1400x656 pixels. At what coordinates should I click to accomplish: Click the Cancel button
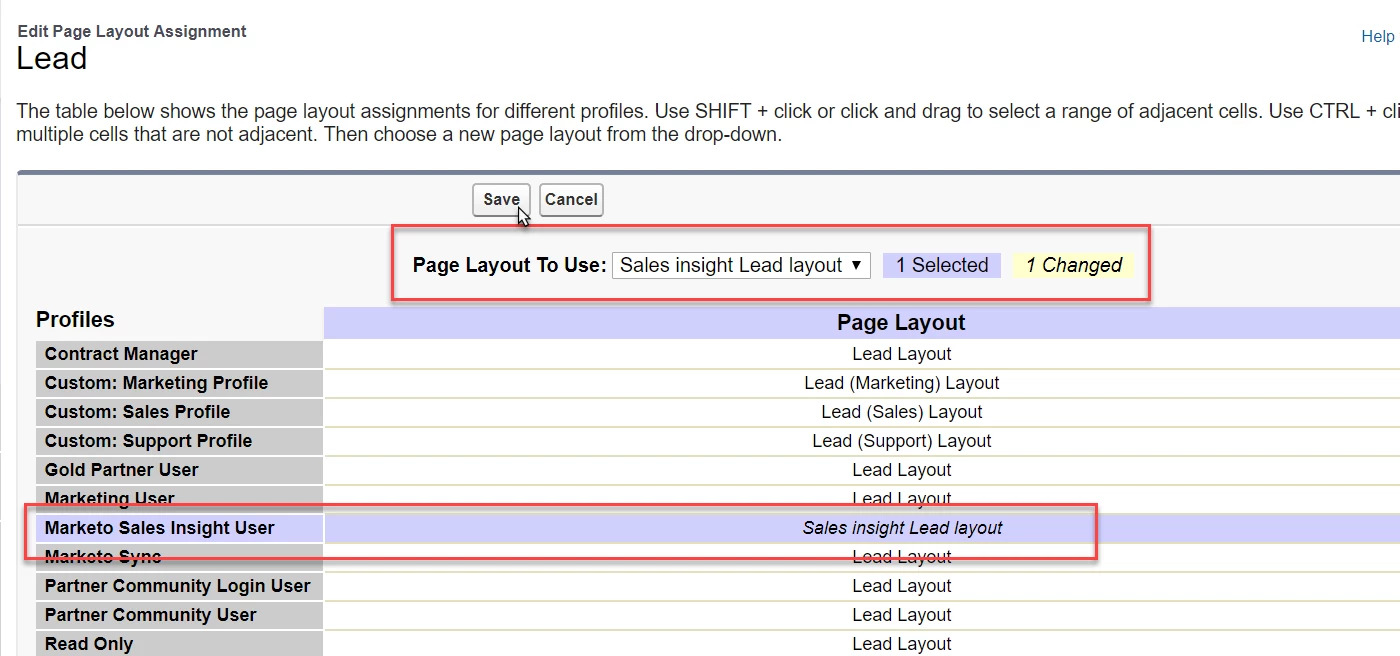coord(571,199)
